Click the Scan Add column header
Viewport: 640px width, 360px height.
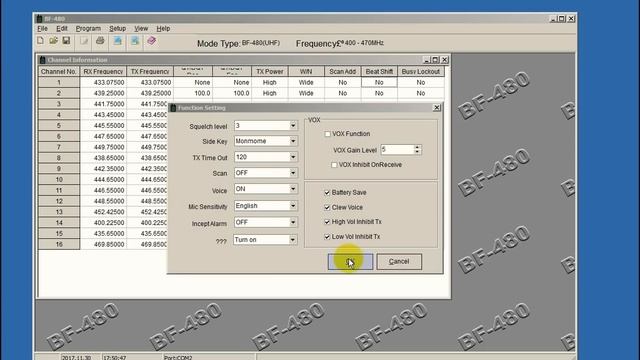pos(342,71)
